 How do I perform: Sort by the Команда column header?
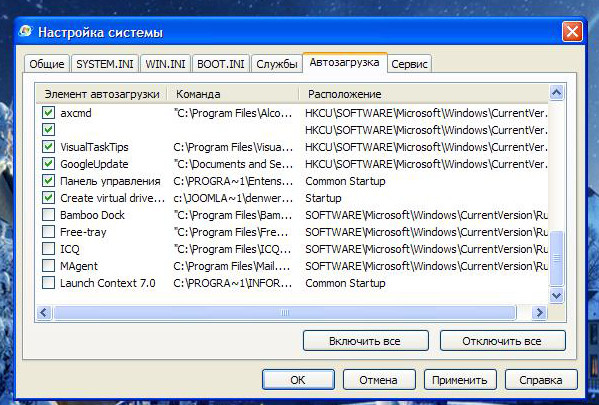coord(233,94)
